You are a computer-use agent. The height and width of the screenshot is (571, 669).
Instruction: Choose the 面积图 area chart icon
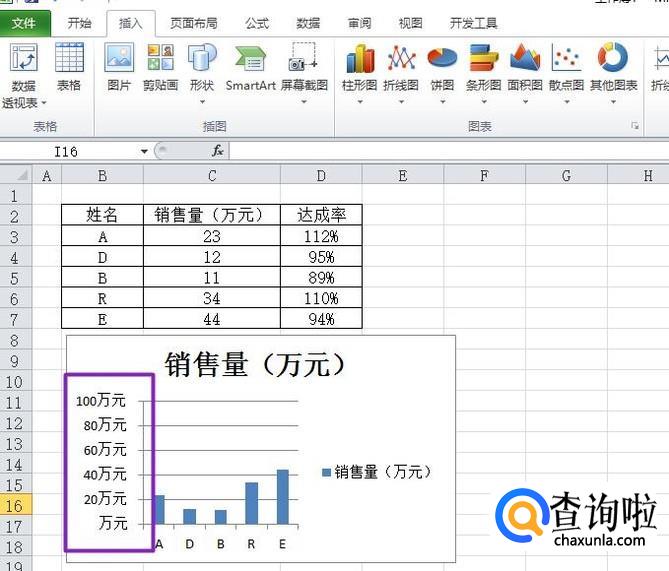[x=525, y=57]
